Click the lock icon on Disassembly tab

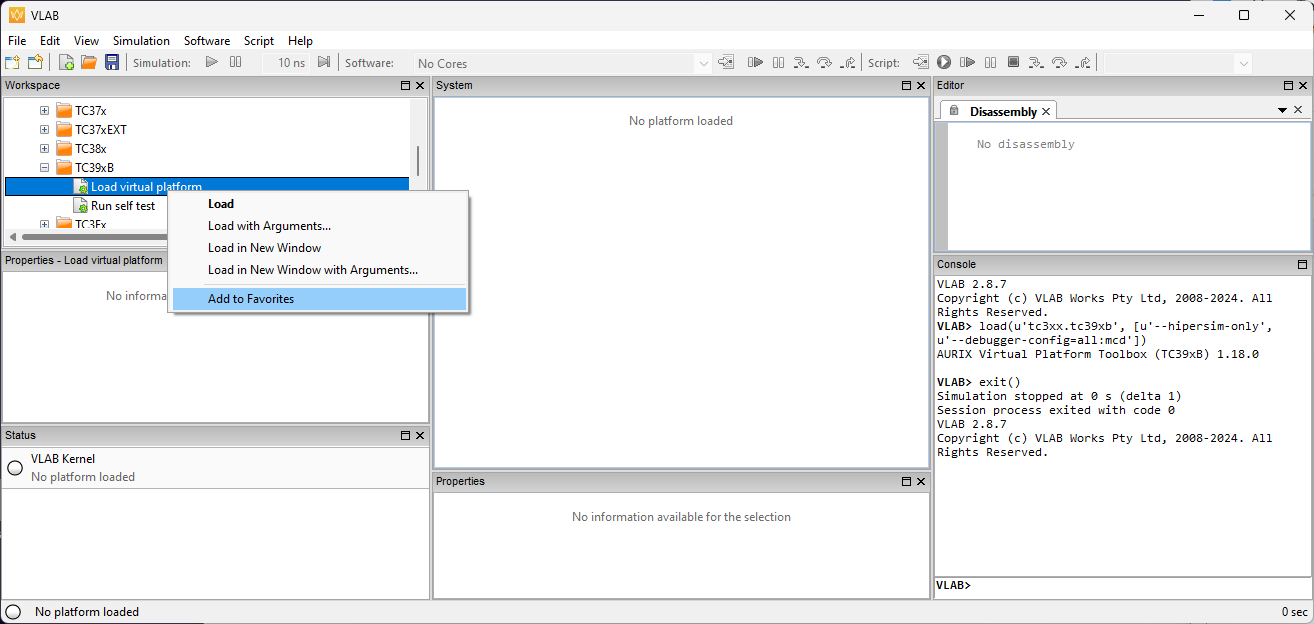click(x=954, y=111)
